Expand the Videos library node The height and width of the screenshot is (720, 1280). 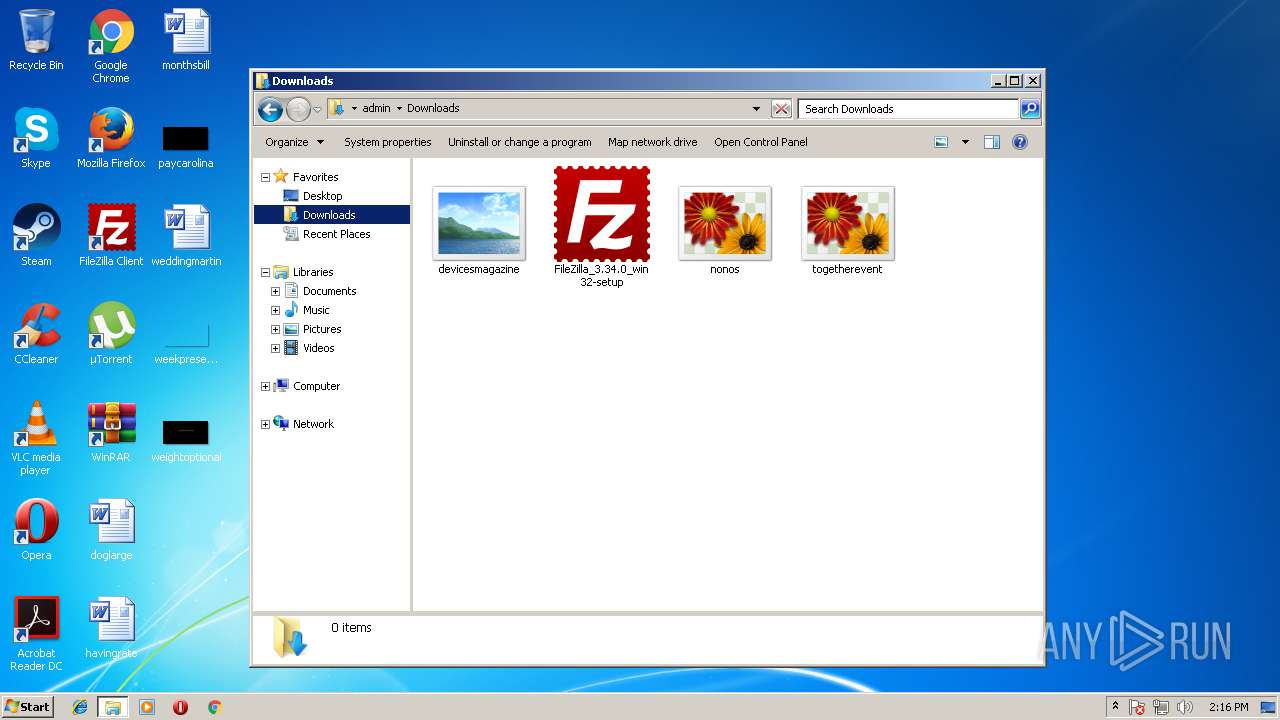[275, 348]
